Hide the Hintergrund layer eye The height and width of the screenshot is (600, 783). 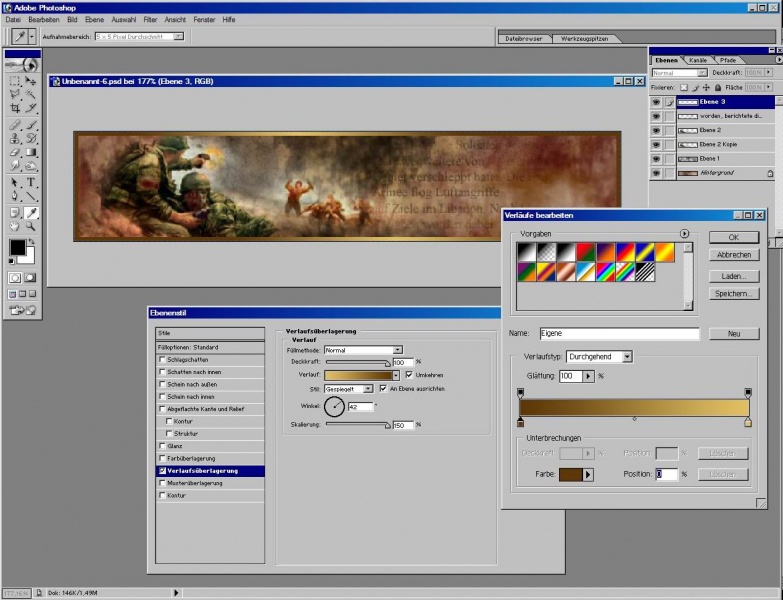[x=656, y=173]
